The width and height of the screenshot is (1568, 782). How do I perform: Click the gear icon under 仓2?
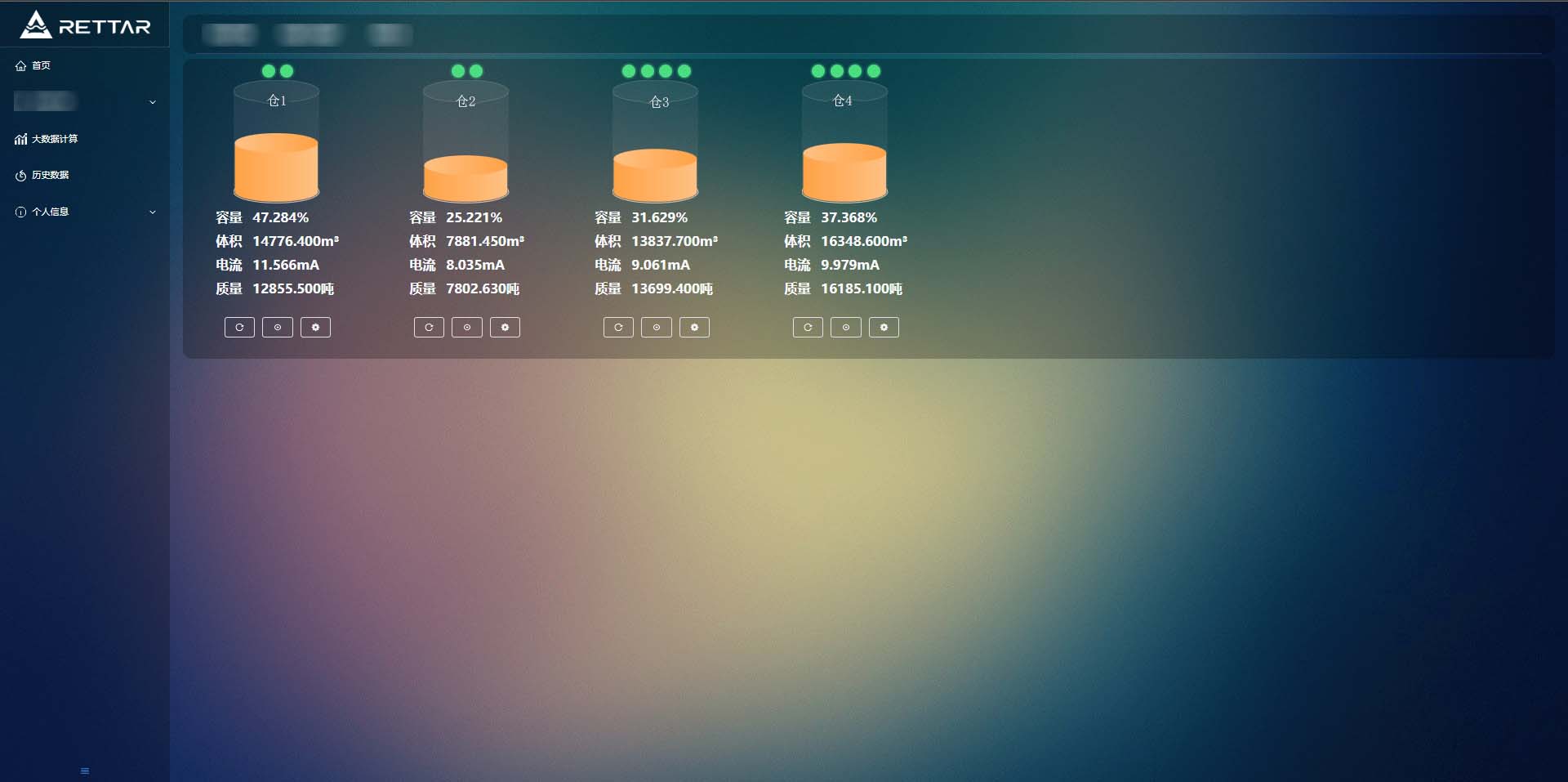tap(505, 328)
